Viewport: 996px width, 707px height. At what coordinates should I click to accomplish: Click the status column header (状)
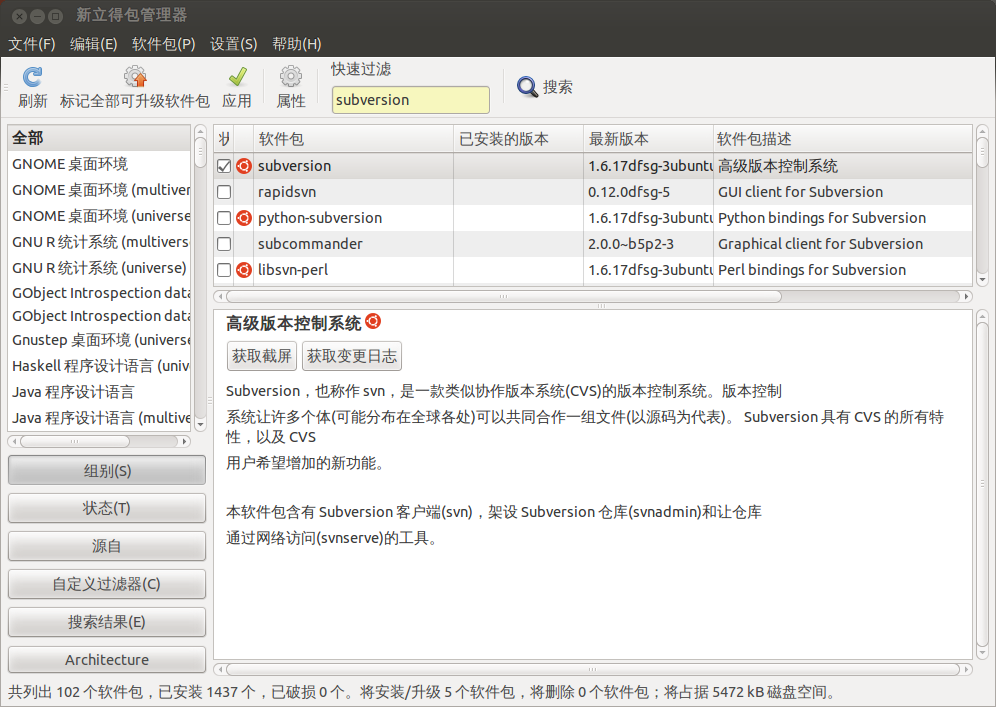tap(224, 139)
